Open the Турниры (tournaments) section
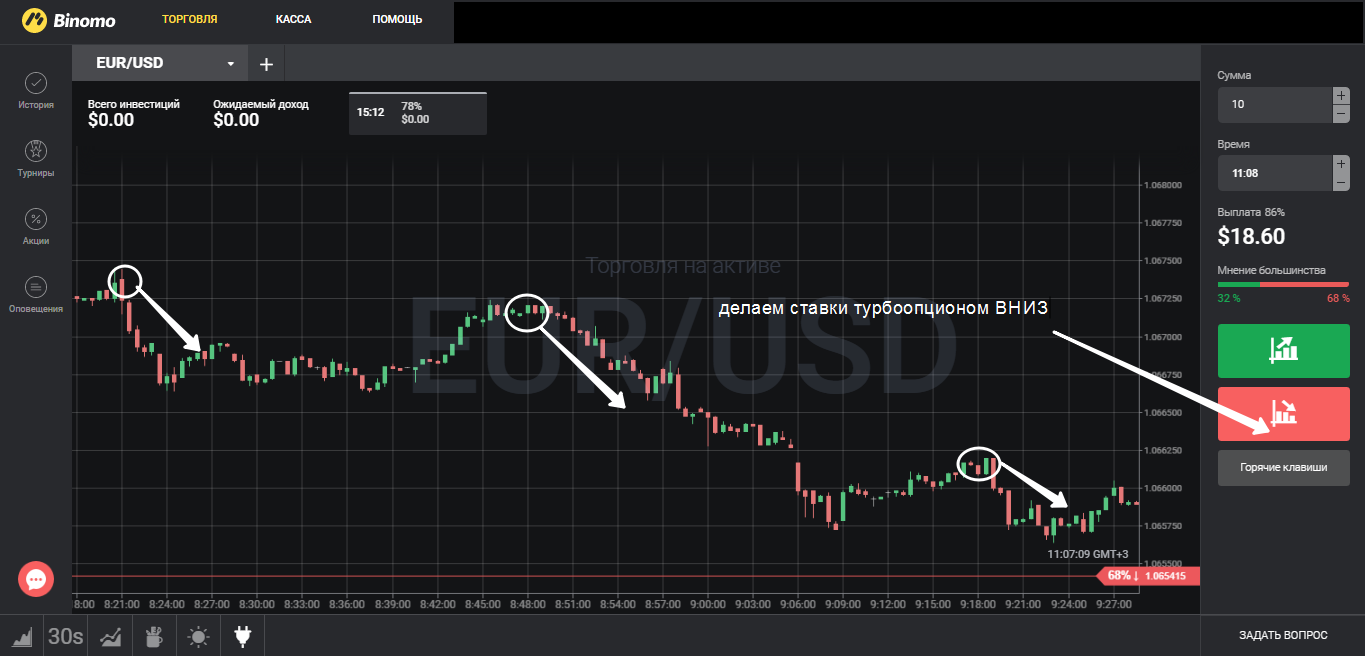Image resolution: width=1365 pixels, height=656 pixels. tap(35, 157)
